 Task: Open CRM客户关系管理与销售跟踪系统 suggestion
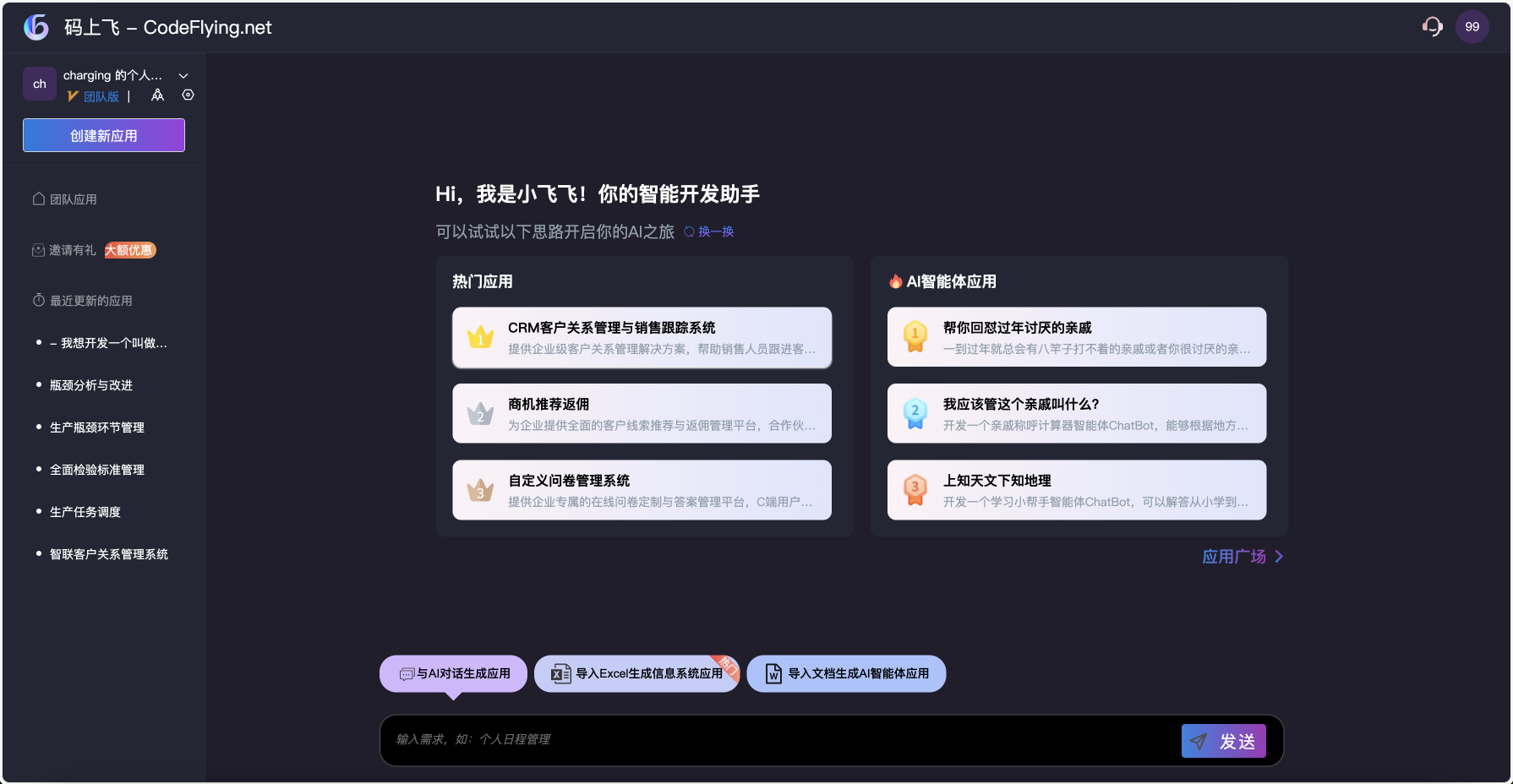tap(642, 337)
